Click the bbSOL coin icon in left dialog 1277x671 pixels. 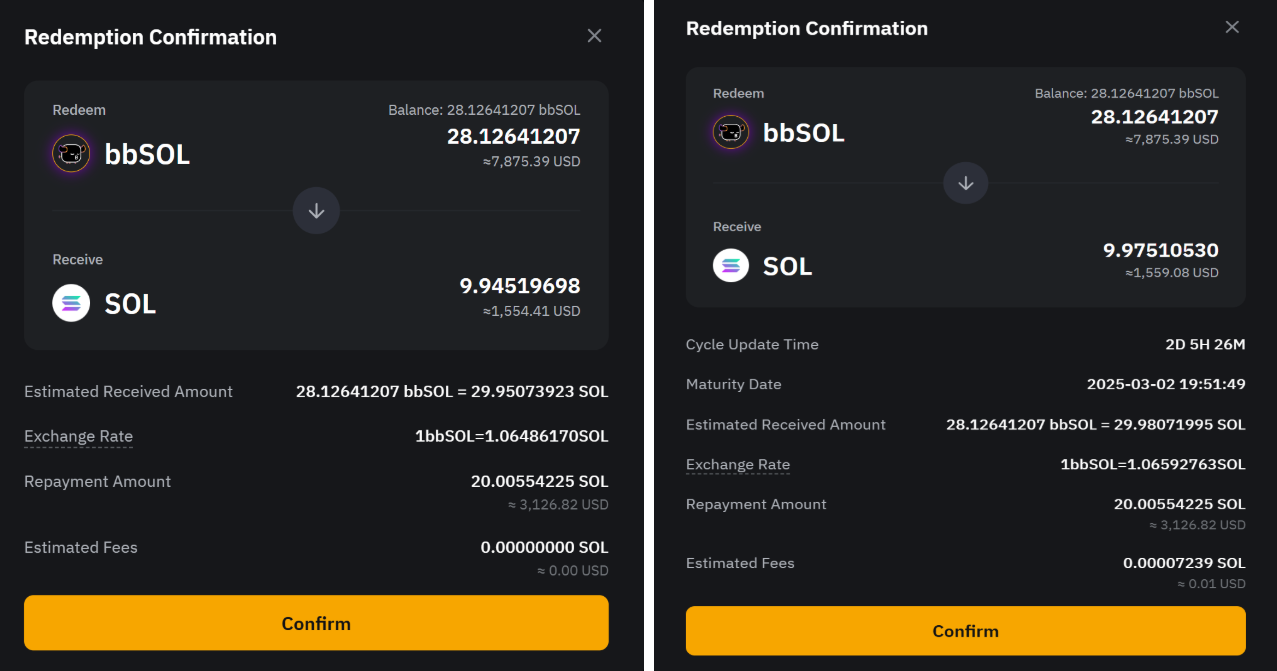click(71, 154)
